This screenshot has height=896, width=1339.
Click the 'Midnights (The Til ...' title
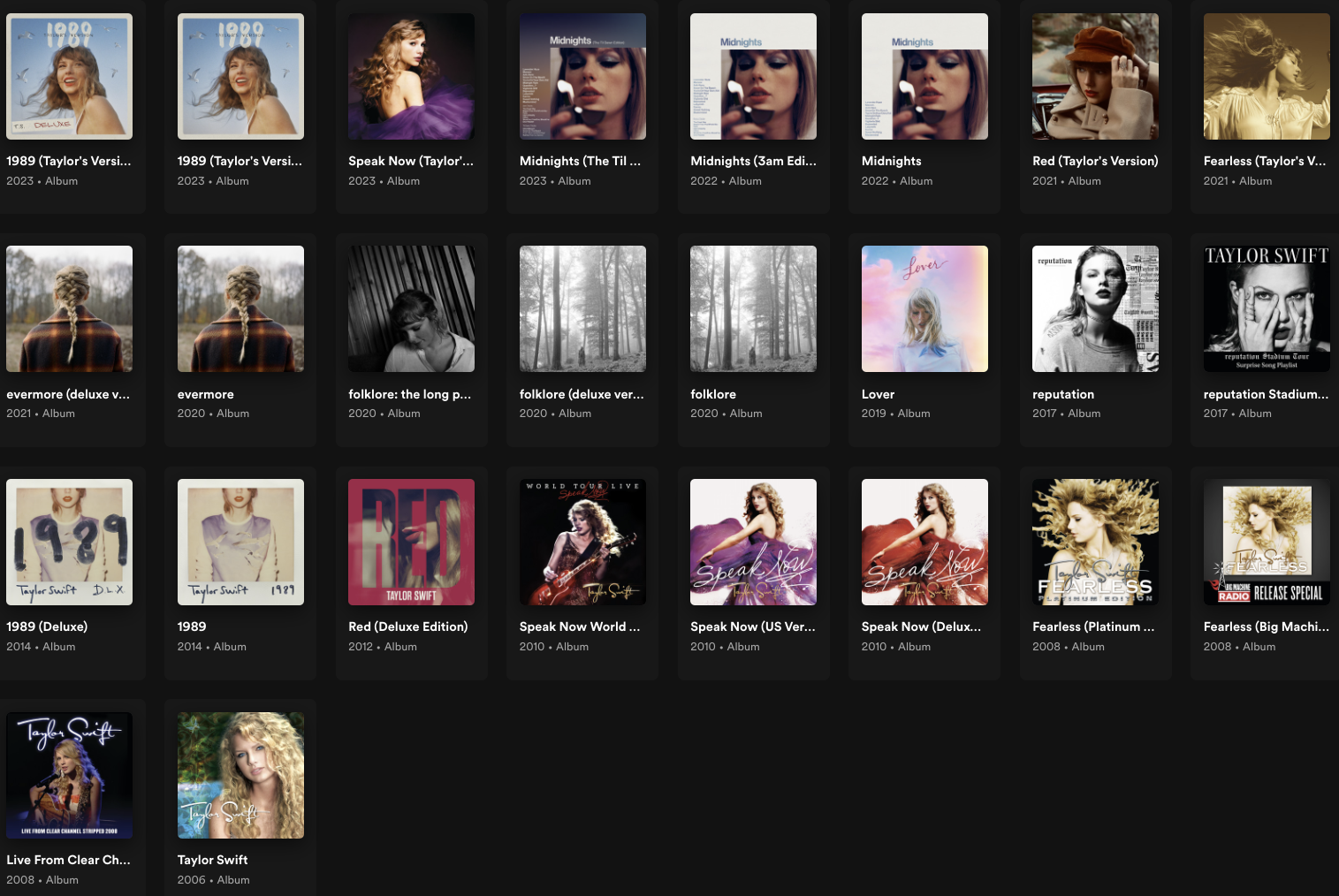click(581, 161)
